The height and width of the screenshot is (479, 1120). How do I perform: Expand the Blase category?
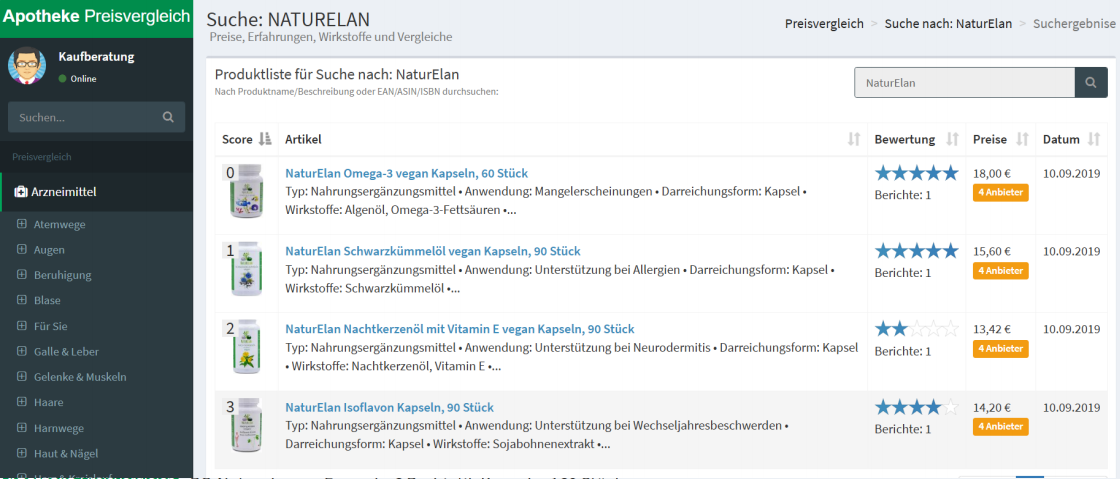point(21,301)
